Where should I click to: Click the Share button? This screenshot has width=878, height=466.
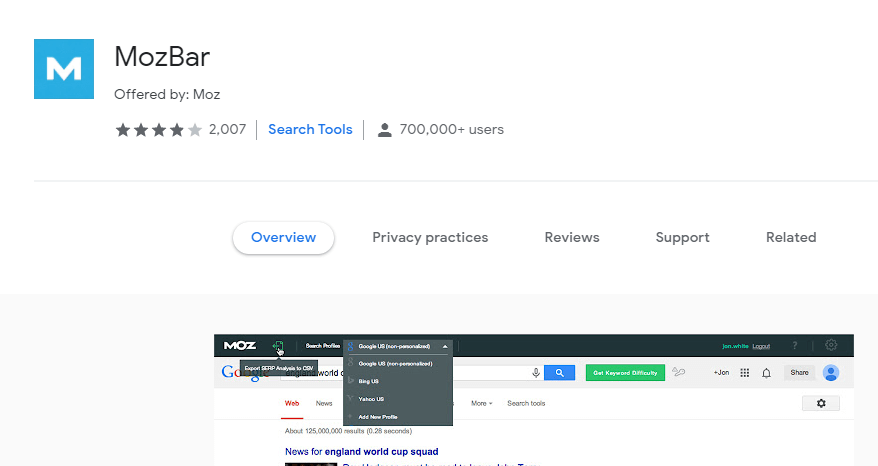(799, 372)
